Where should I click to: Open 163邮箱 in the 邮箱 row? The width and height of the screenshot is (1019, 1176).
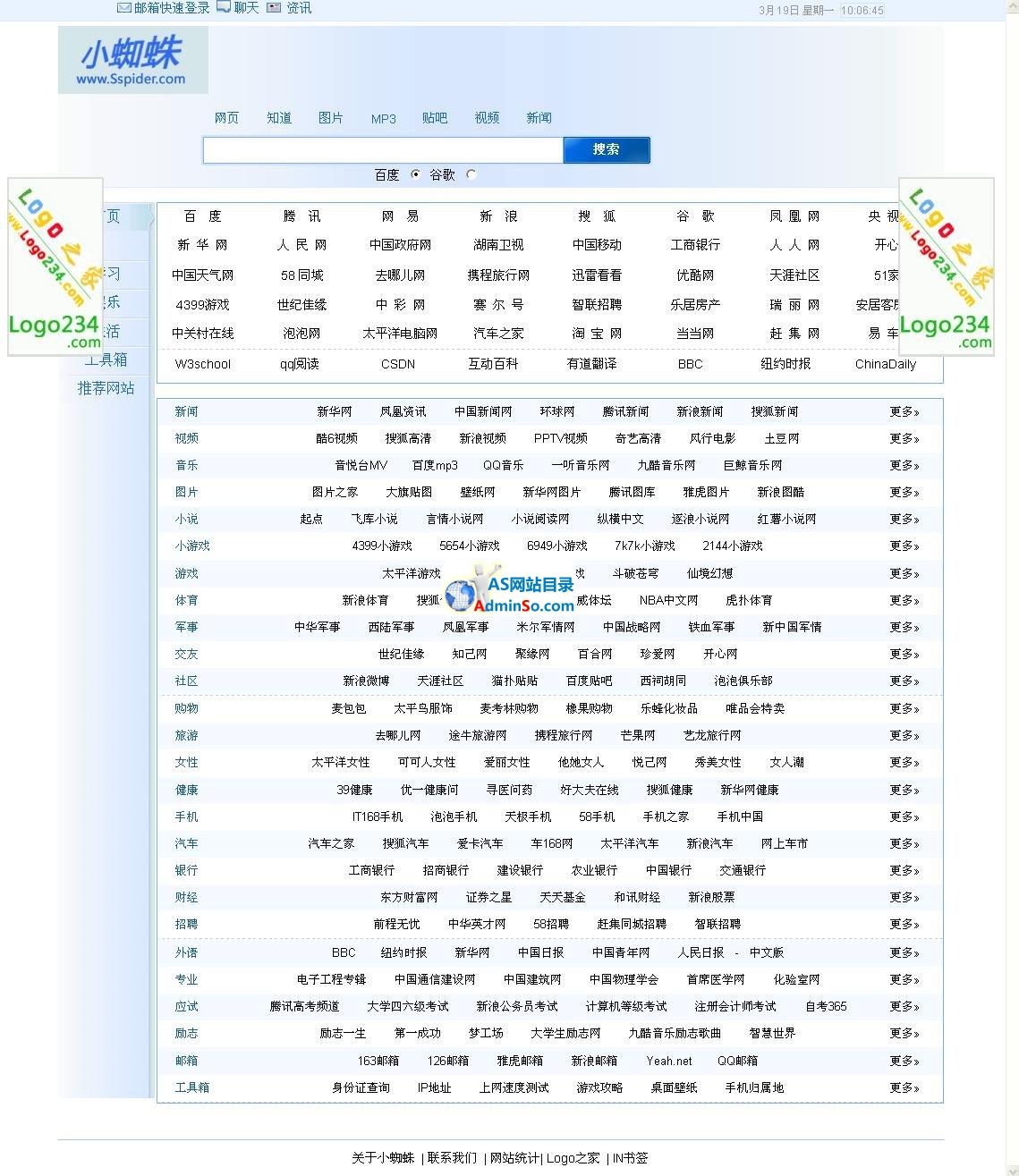click(x=378, y=1062)
